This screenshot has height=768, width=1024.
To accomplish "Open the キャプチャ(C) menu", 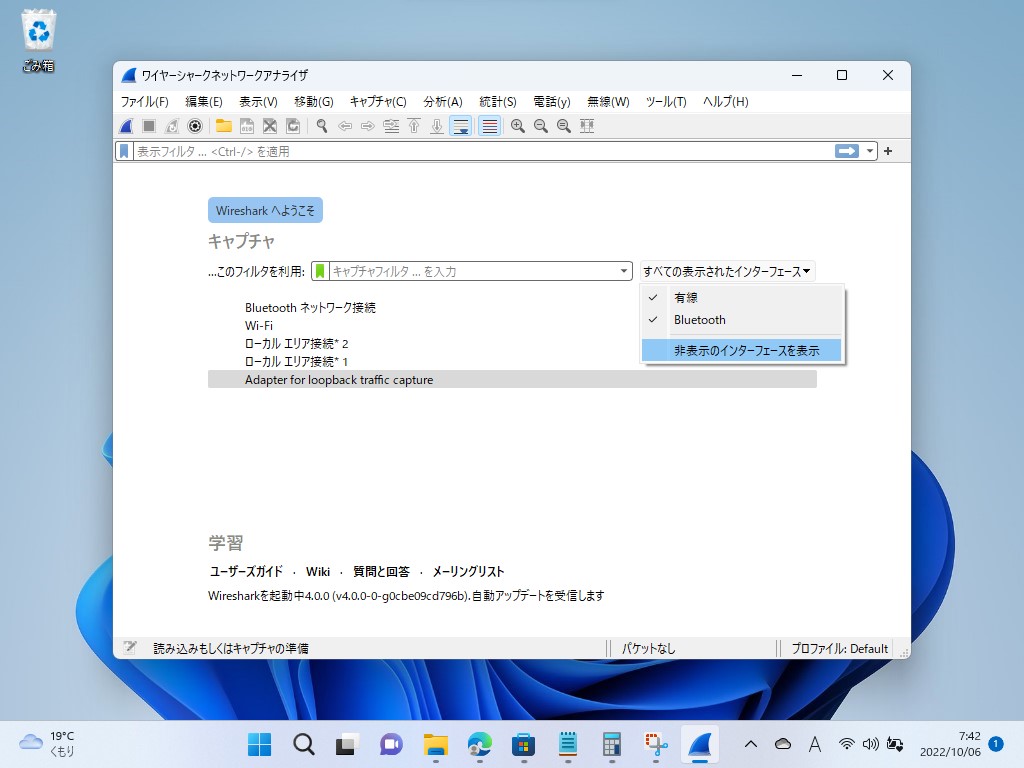I will [378, 102].
